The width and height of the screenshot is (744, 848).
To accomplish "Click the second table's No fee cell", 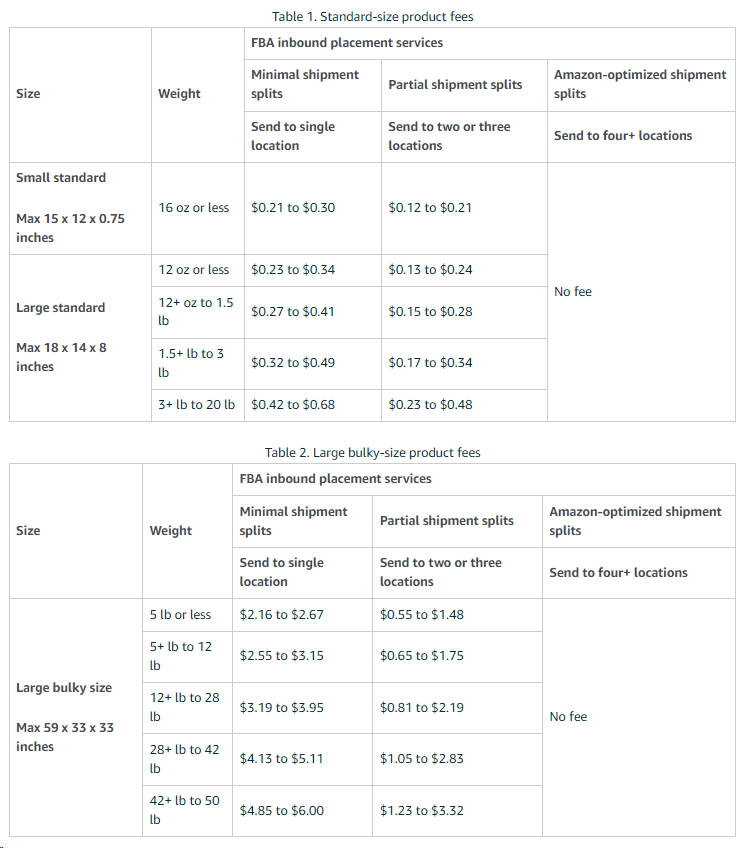I will click(x=639, y=718).
